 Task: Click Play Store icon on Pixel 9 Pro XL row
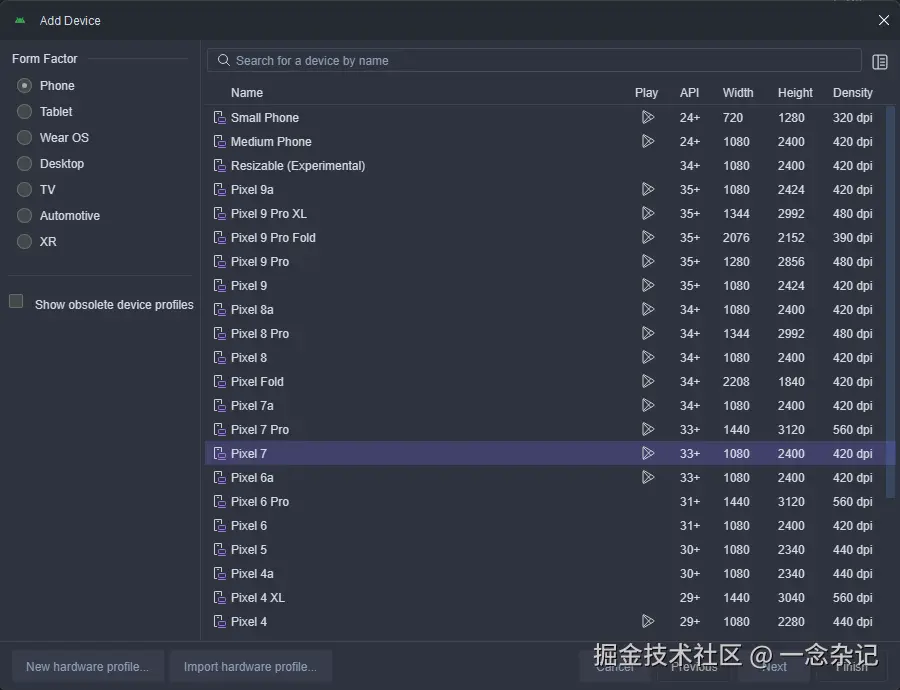(648, 214)
